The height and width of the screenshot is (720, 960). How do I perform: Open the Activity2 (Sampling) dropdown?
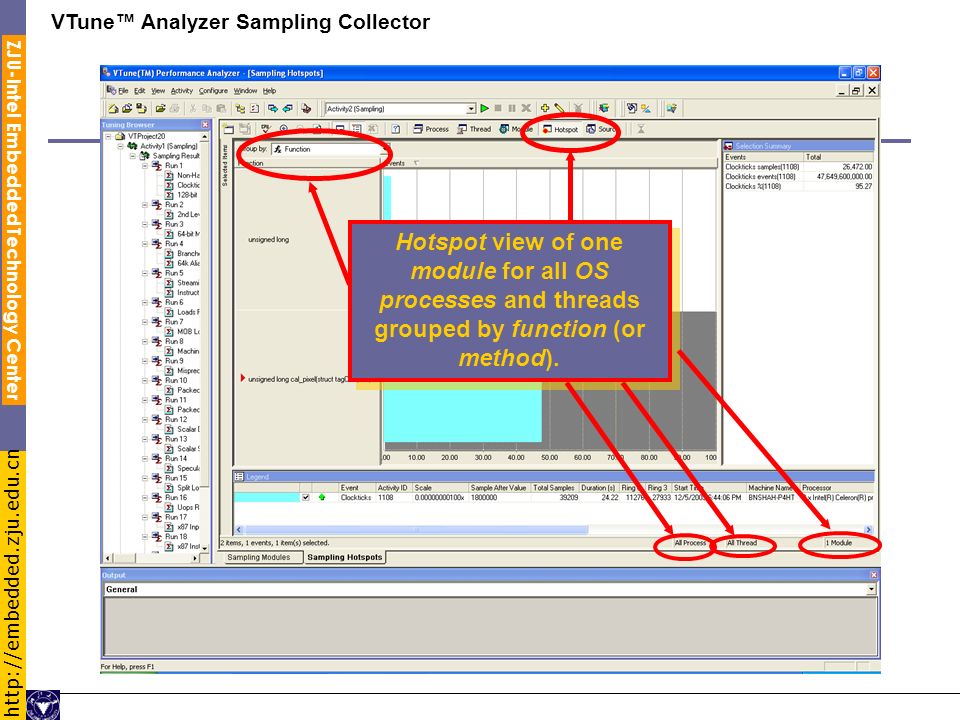tap(471, 108)
